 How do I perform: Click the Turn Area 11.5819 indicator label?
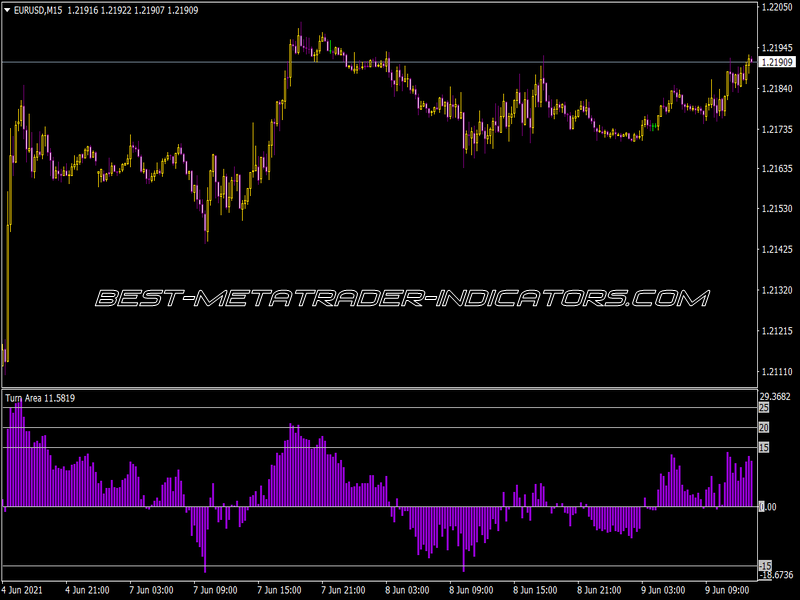coord(40,398)
